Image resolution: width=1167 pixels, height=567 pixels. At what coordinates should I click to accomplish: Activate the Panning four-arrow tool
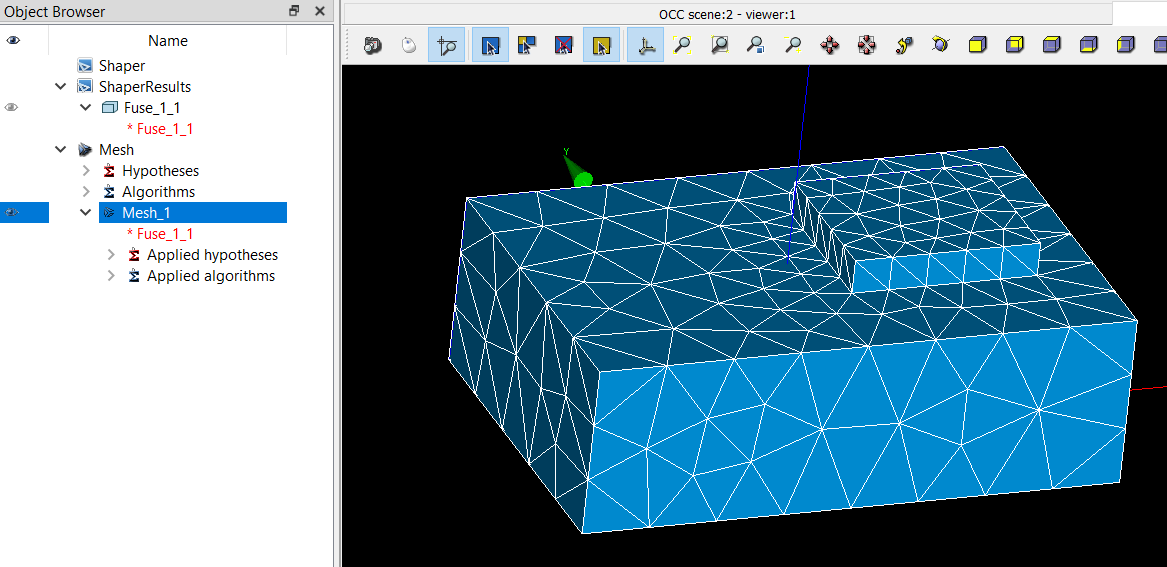tap(829, 45)
